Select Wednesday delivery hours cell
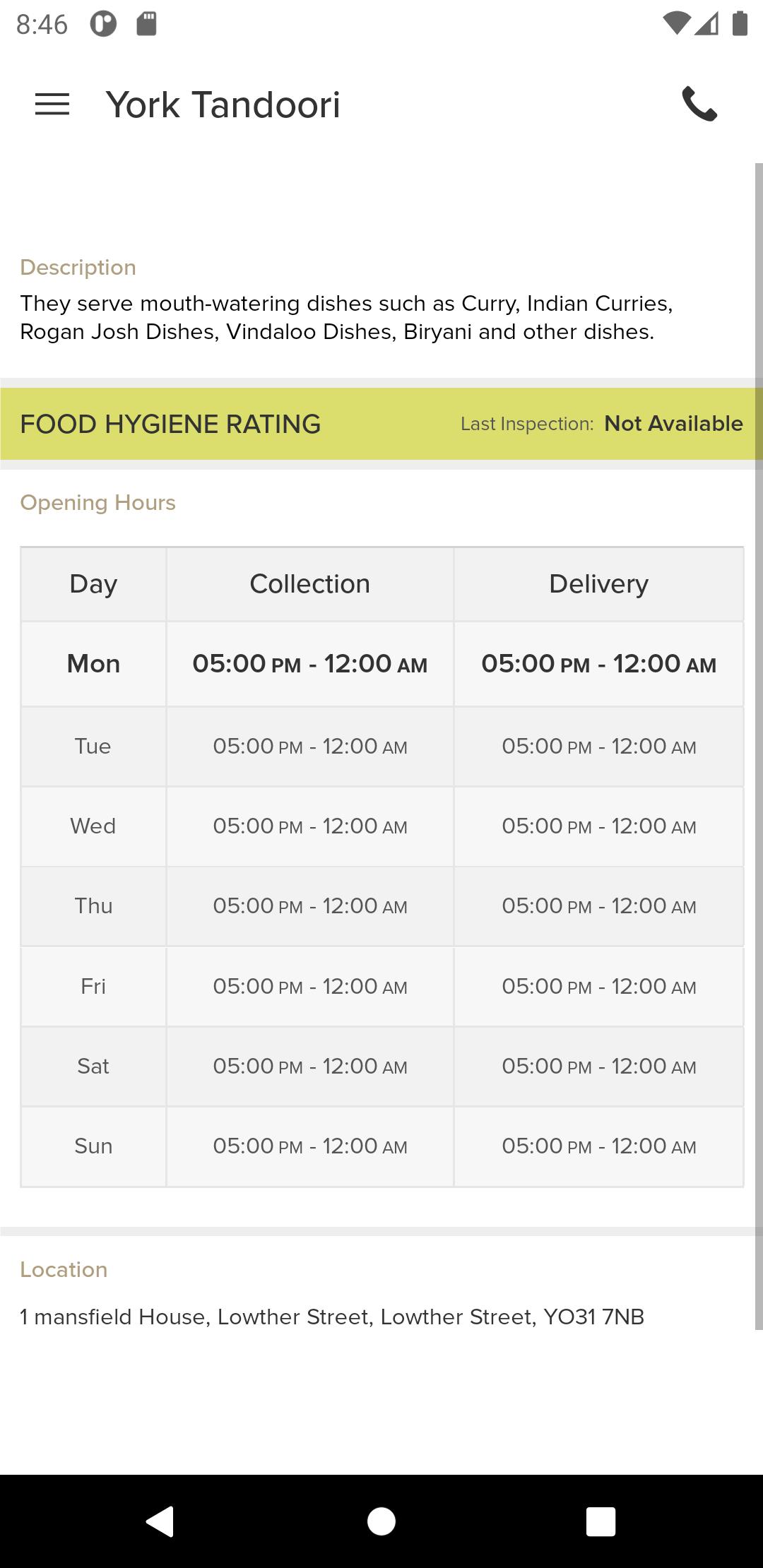 (598, 826)
